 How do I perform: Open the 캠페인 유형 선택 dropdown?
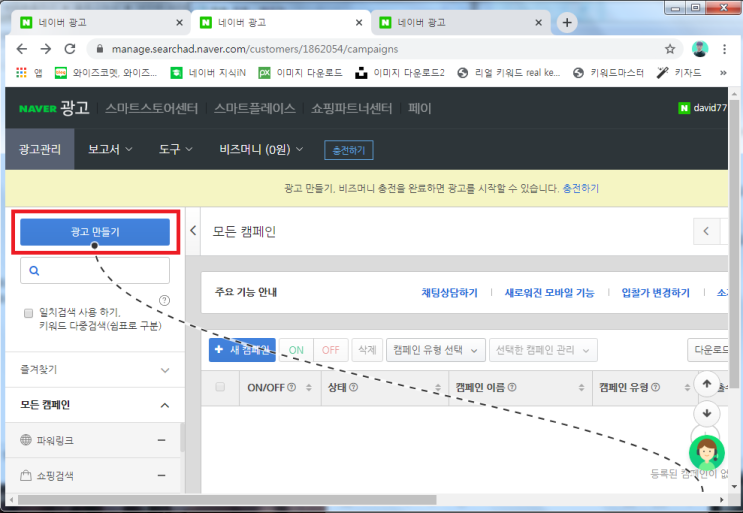(435, 350)
